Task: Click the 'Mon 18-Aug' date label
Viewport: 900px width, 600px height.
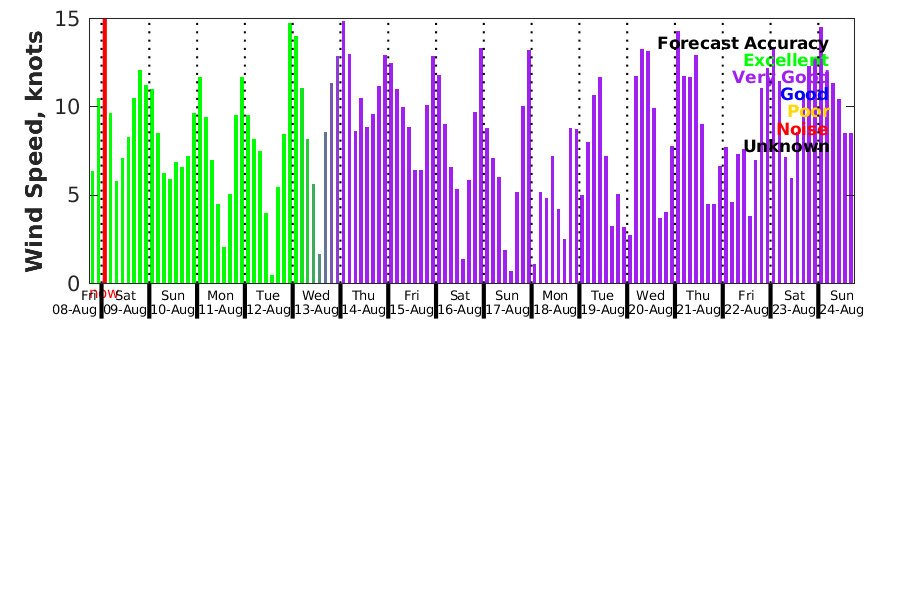Action: coord(555,303)
